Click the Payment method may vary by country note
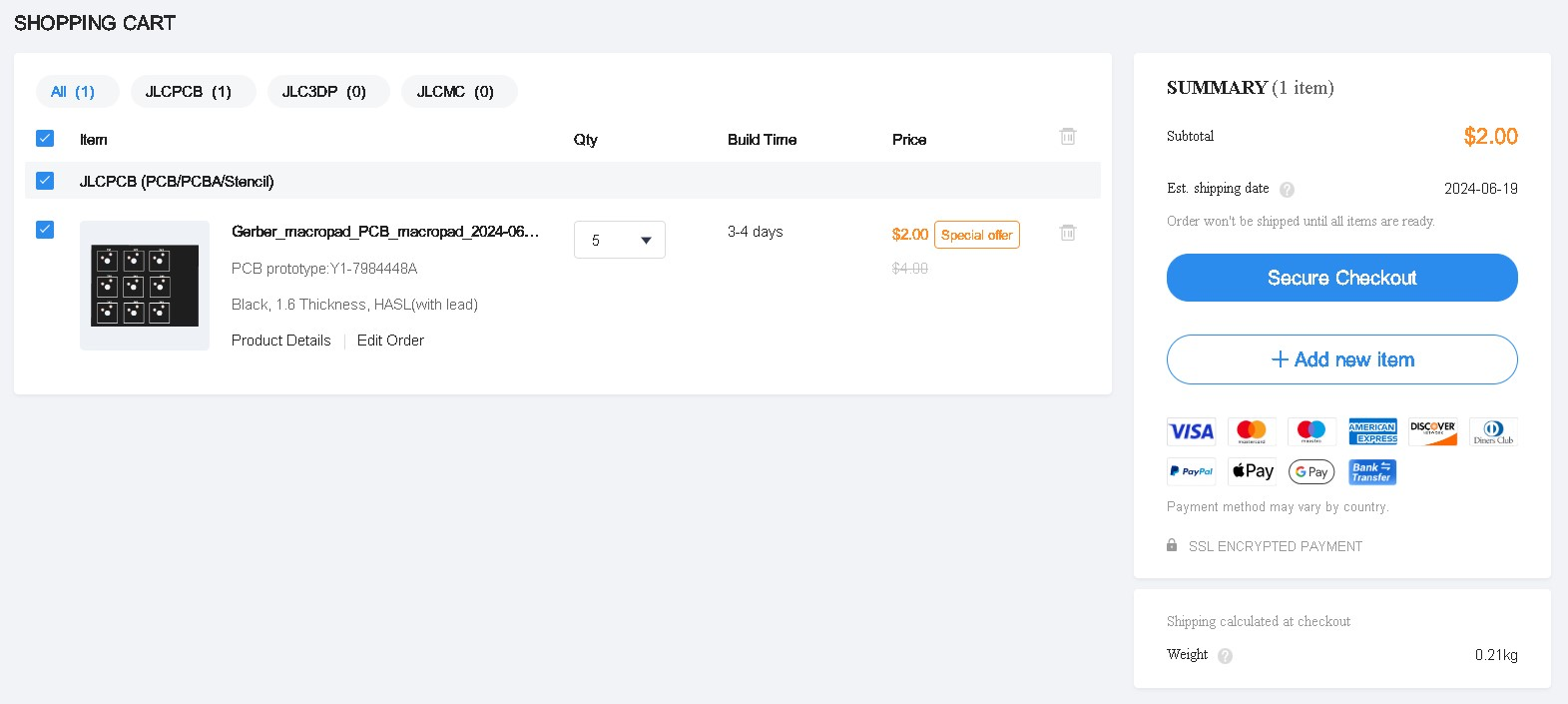This screenshot has width=1568, height=704. click(x=1278, y=507)
